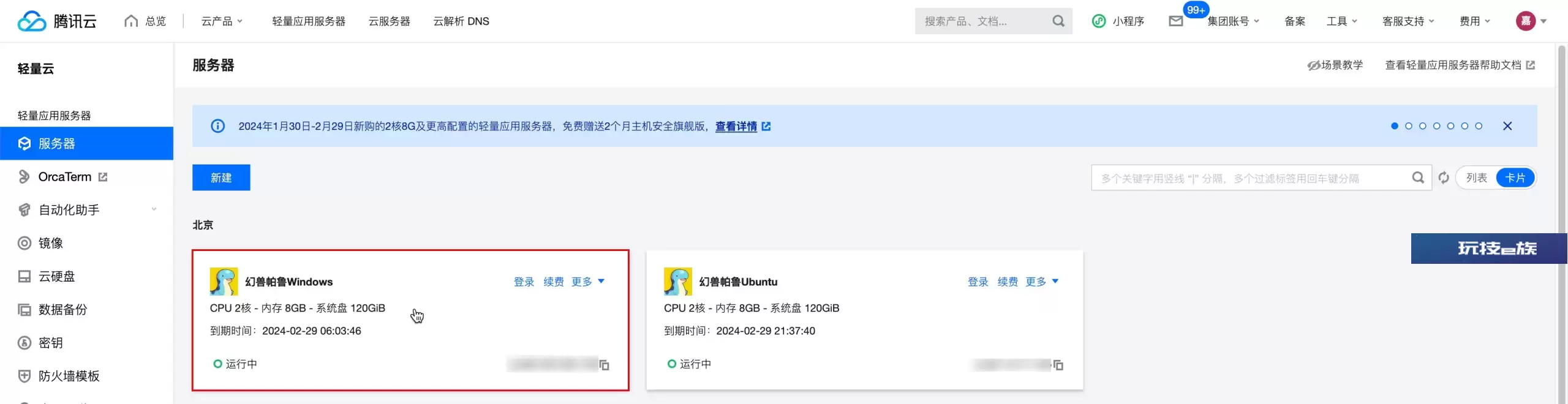Switch to 列表 list view
The width and height of the screenshot is (1568, 404).
point(1476,178)
